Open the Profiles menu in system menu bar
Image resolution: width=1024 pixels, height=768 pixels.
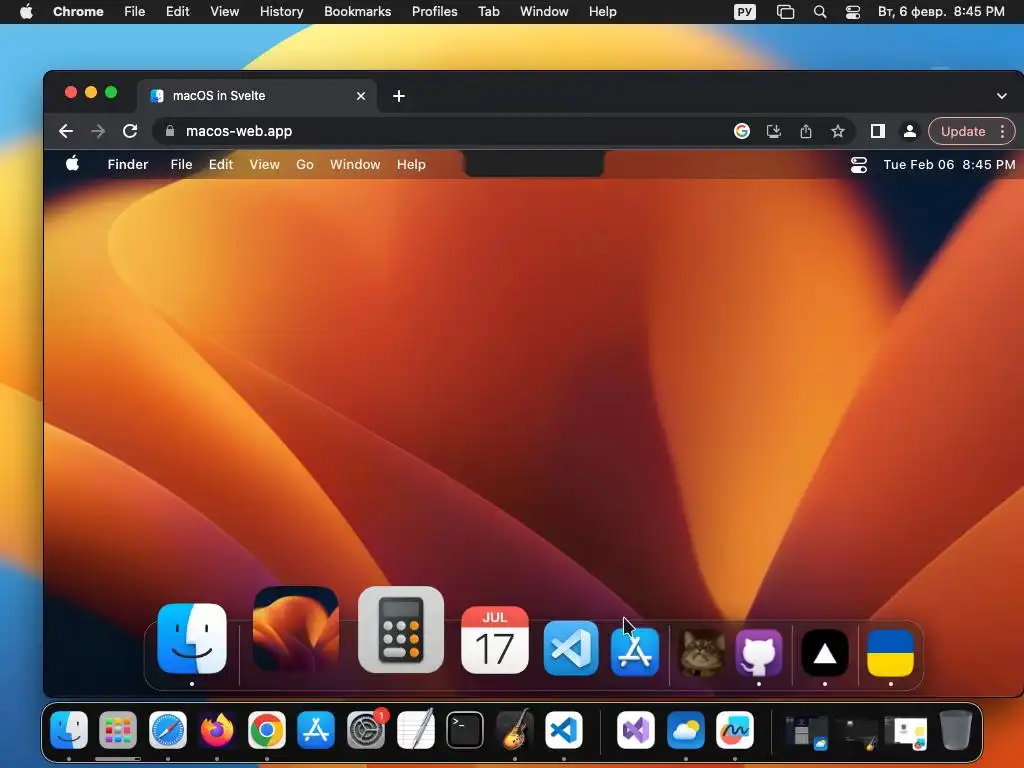click(x=434, y=12)
